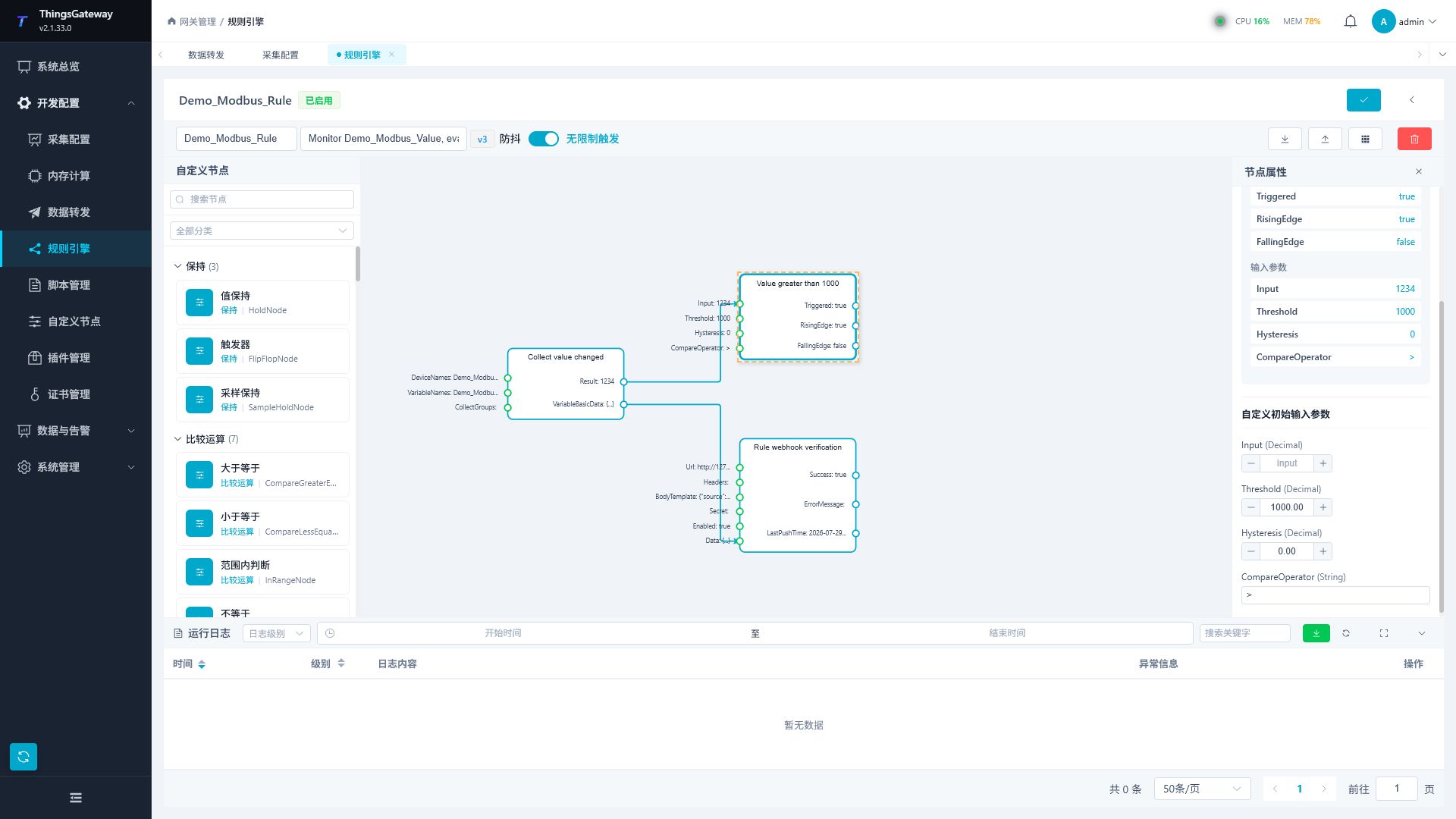Image resolution: width=1456 pixels, height=819 pixels.
Task: Collapse the 比较运算 node group
Action: [x=178, y=439]
